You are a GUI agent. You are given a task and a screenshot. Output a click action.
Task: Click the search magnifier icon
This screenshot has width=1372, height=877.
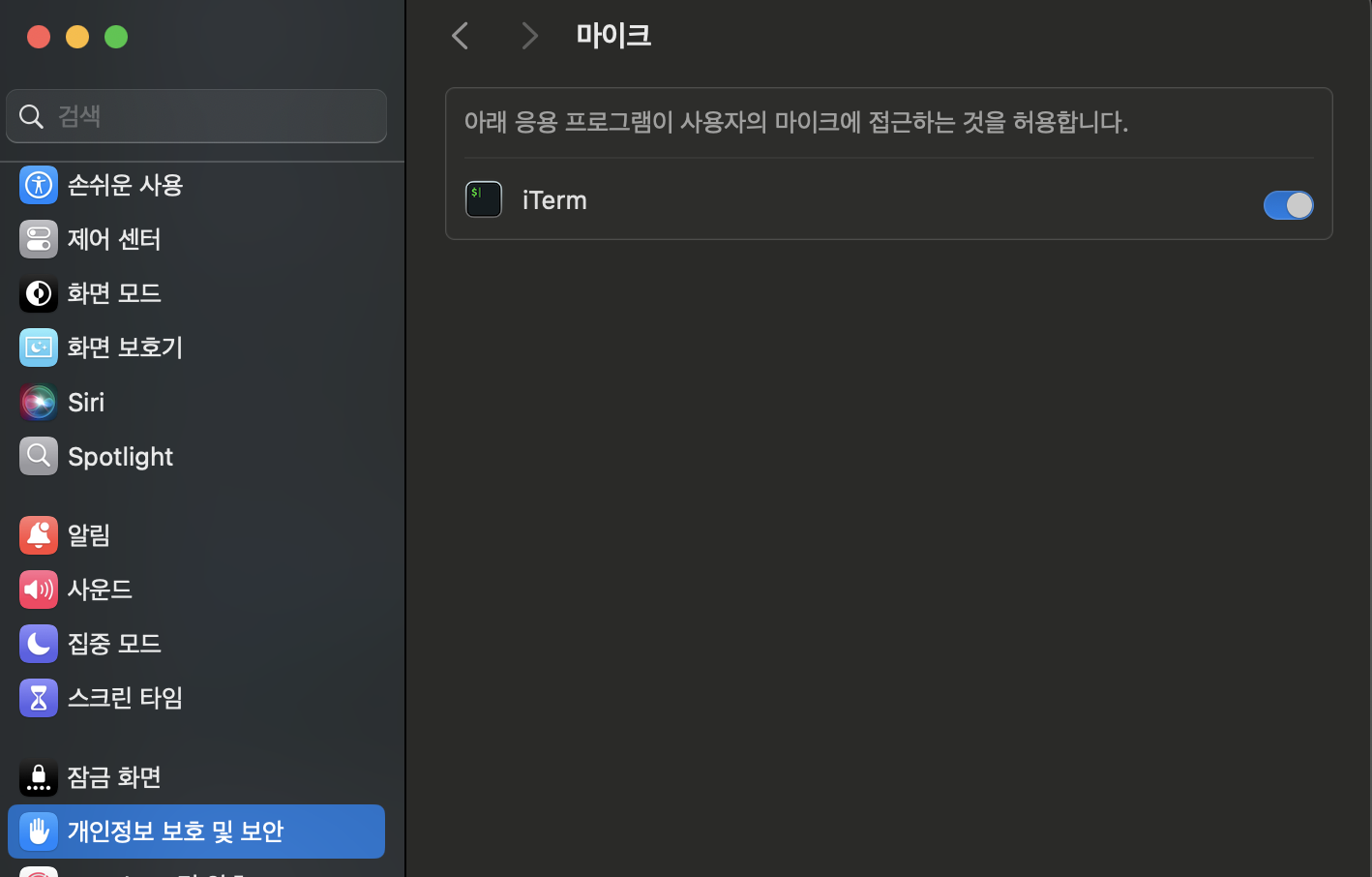pos(31,116)
